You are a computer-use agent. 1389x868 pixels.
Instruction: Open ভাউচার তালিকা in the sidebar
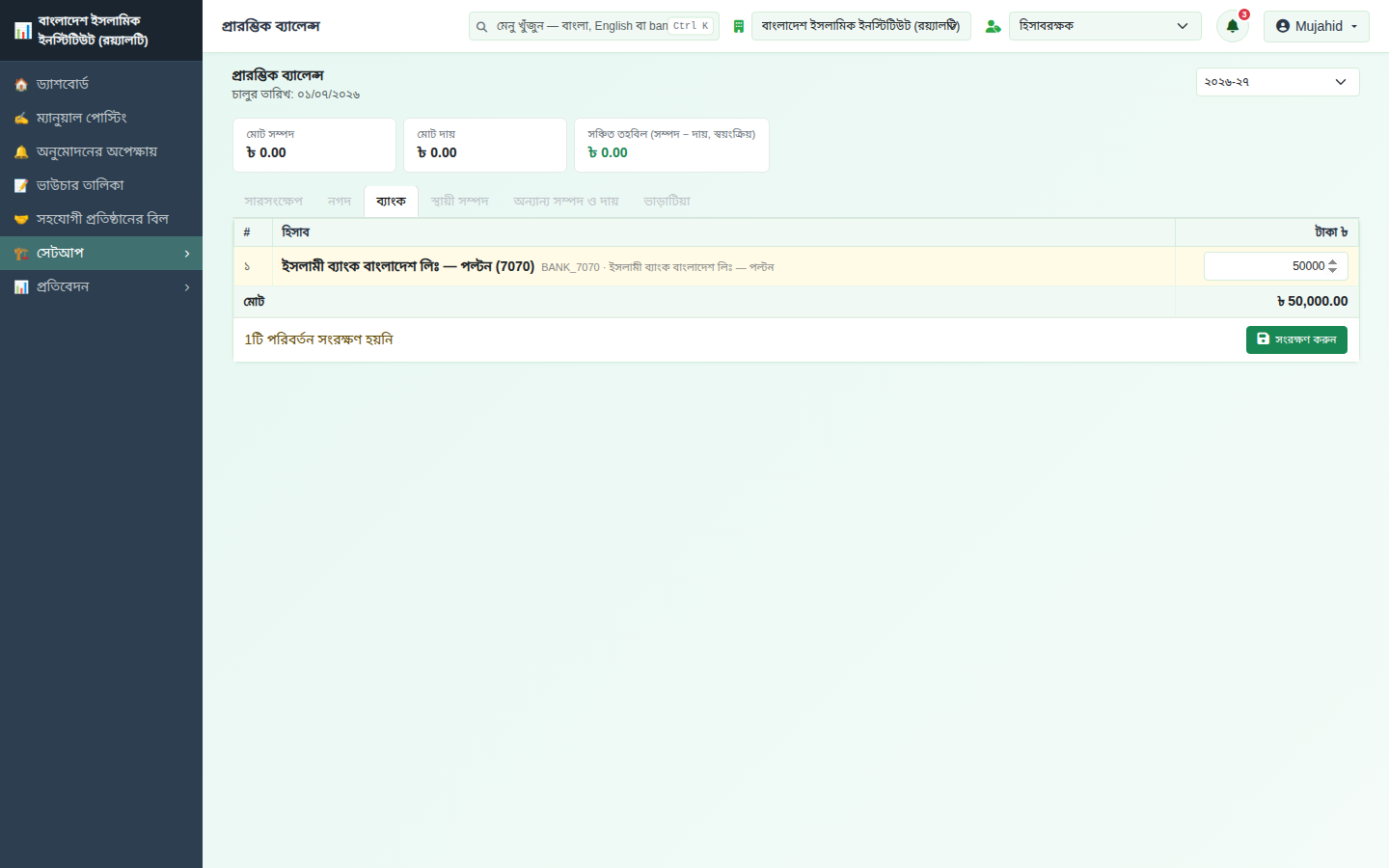(x=101, y=186)
